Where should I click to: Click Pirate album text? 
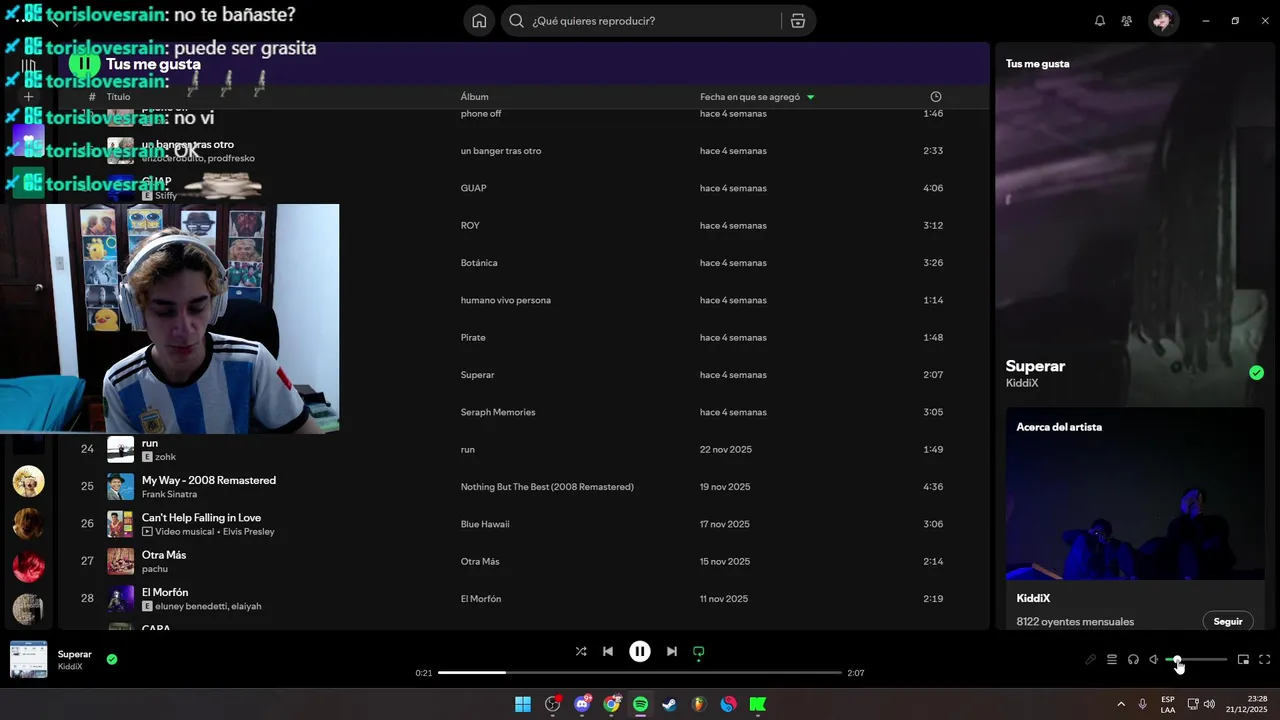[x=473, y=337]
